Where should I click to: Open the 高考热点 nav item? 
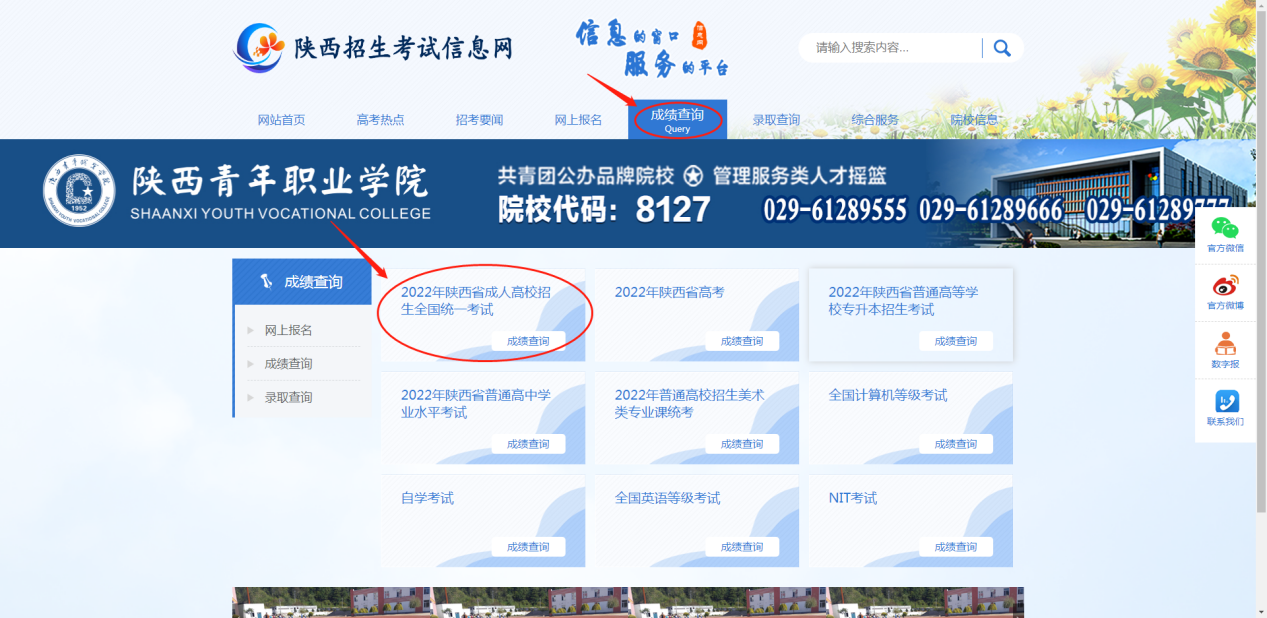click(x=380, y=120)
